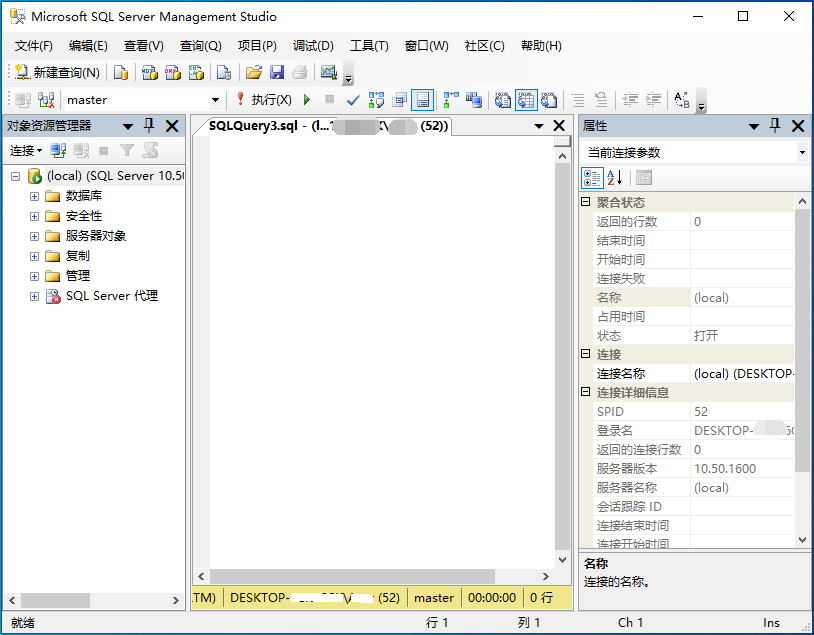The width and height of the screenshot is (814, 635).
Task: Click inside the query editor area
Action: (x=382, y=352)
